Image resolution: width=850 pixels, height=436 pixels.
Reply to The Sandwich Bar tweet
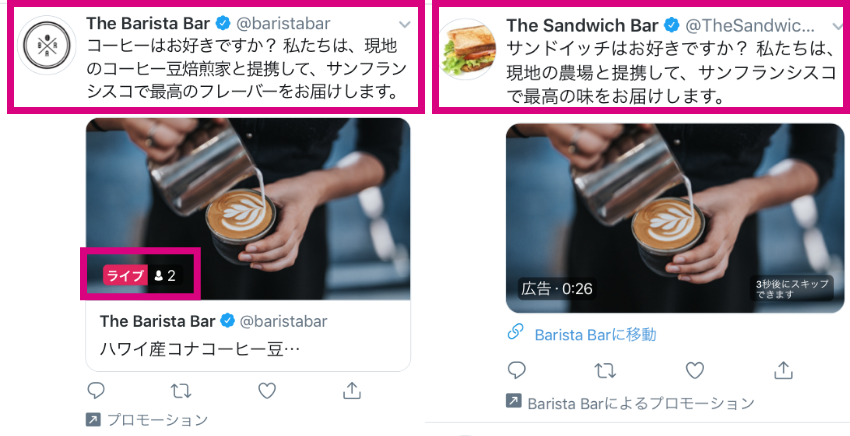516,370
